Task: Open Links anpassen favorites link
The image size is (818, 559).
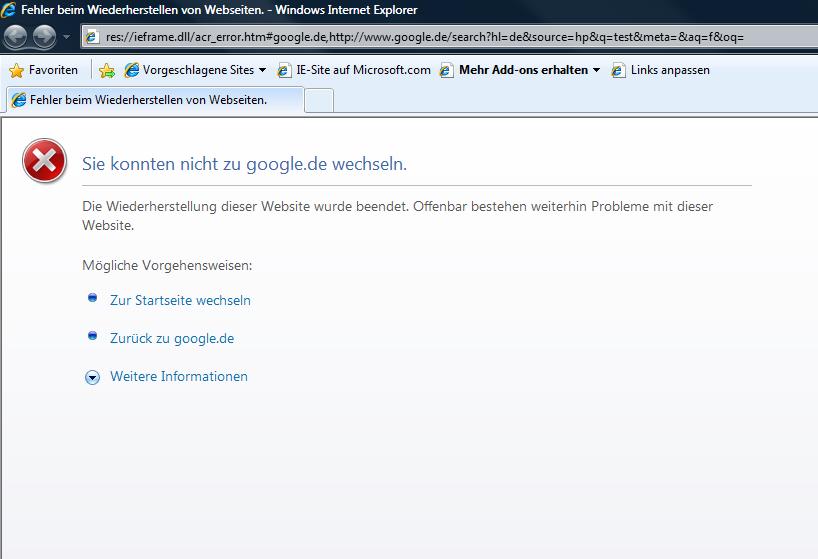Action: (661, 70)
